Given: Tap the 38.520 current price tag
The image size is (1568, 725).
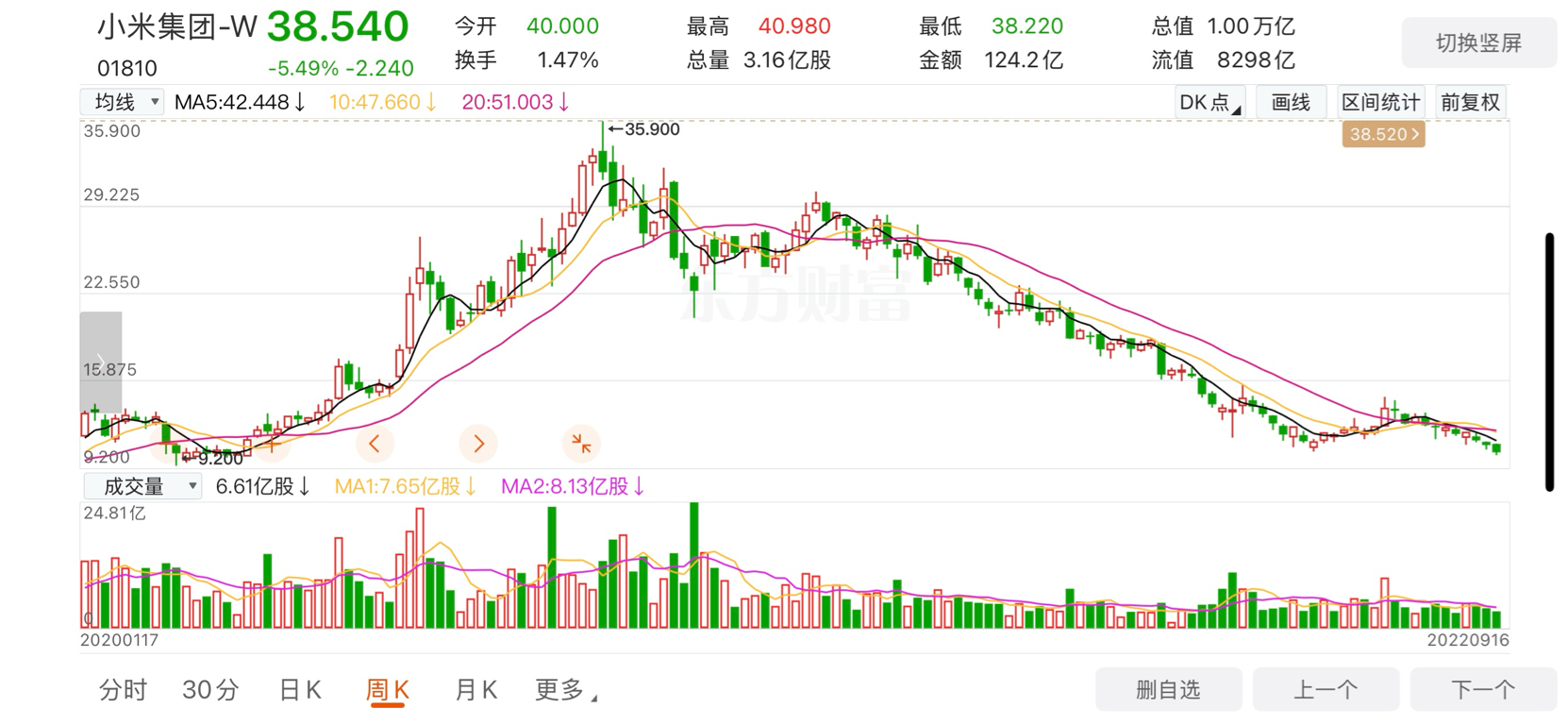Looking at the screenshot, I should click(x=1383, y=134).
